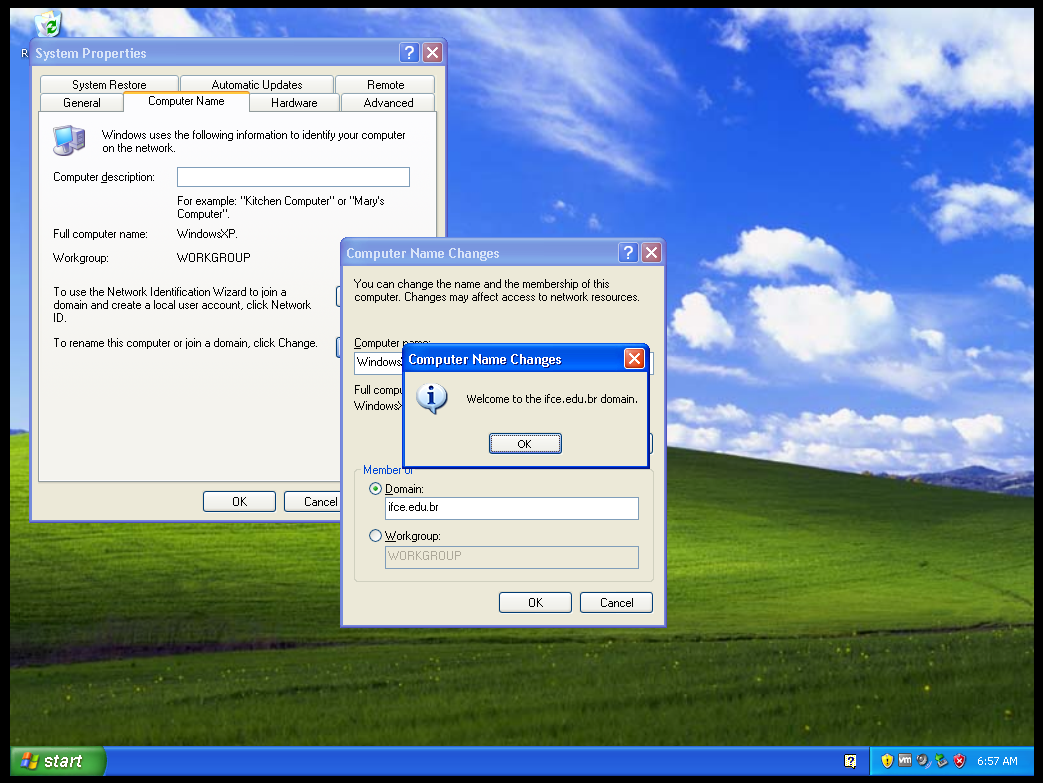Click the yellow question-mark balloon icon in the taskbar
Viewport: 1043px width, 783px height.
(x=850, y=761)
